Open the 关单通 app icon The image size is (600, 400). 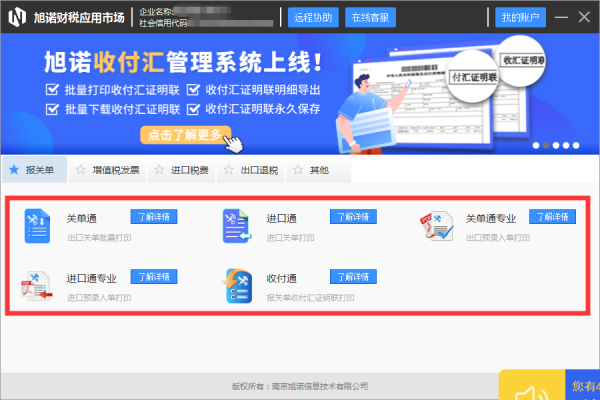(x=37, y=226)
